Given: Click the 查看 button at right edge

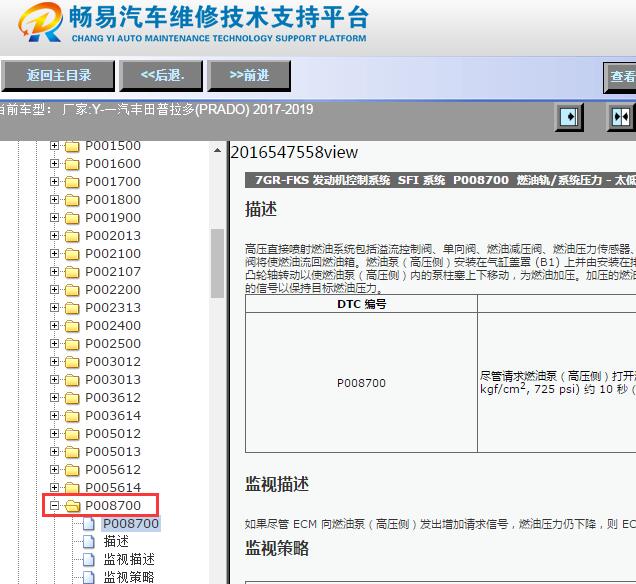Looking at the screenshot, I should click(621, 76).
